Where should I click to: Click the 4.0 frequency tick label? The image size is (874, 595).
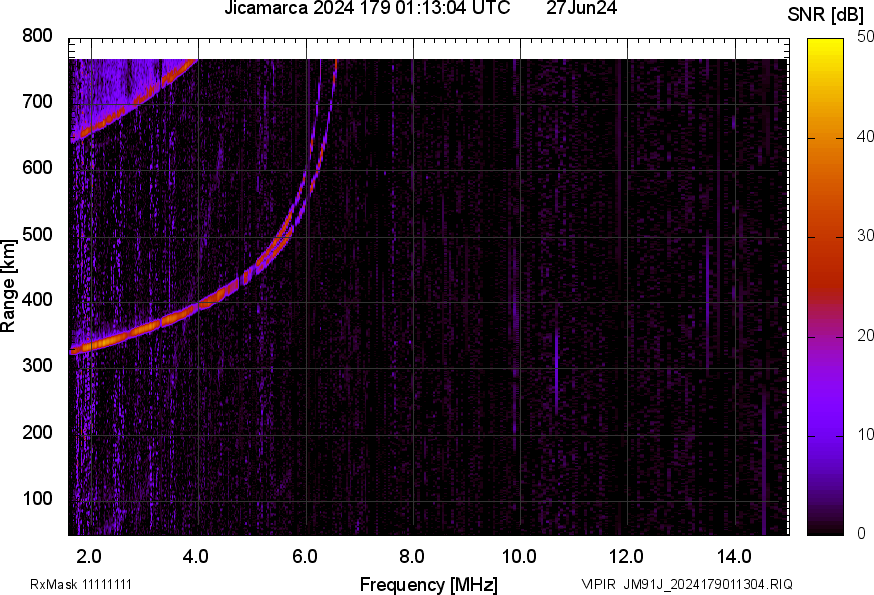coord(197,555)
